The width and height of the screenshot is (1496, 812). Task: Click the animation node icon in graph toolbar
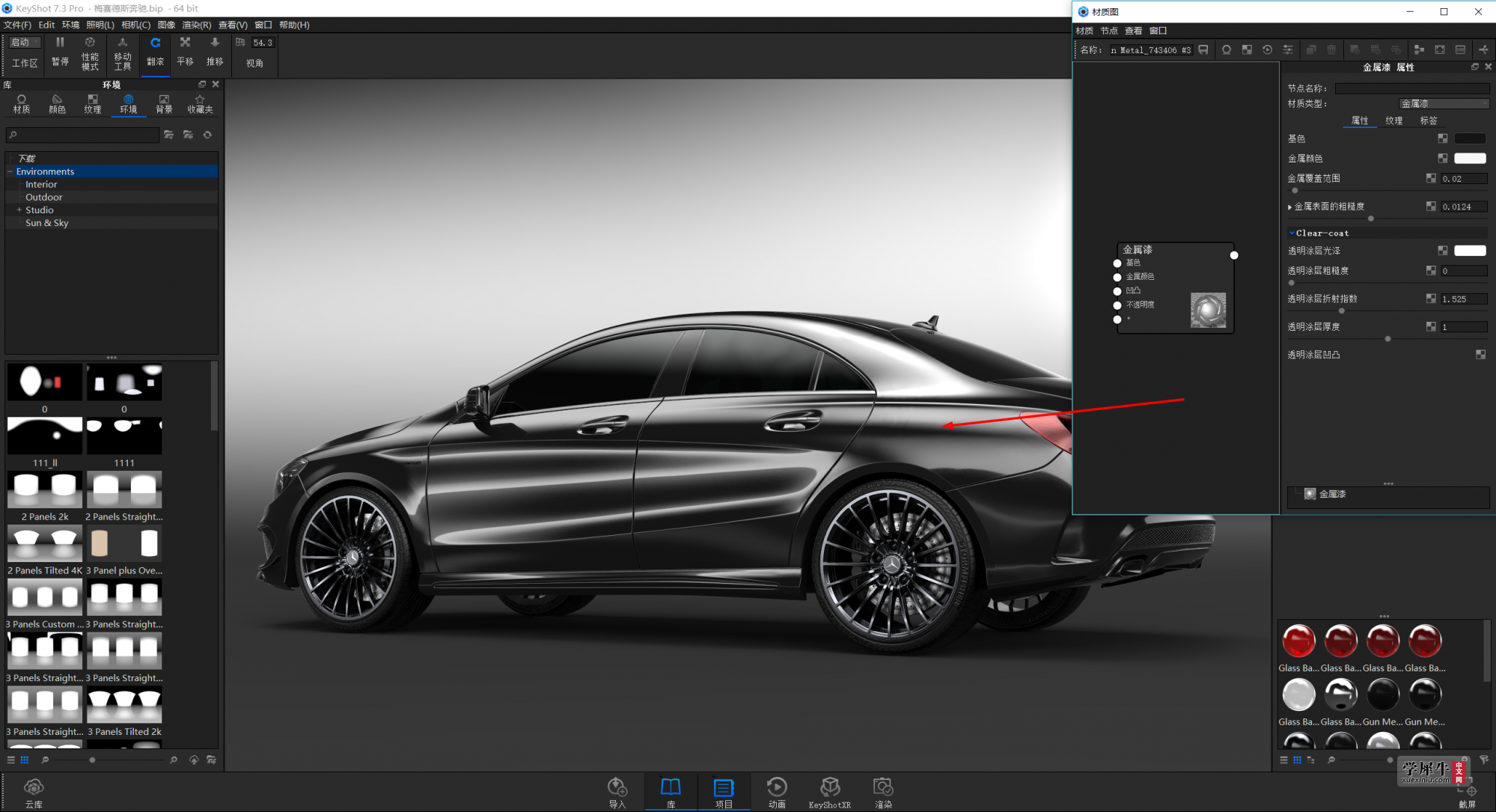[1267, 49]
